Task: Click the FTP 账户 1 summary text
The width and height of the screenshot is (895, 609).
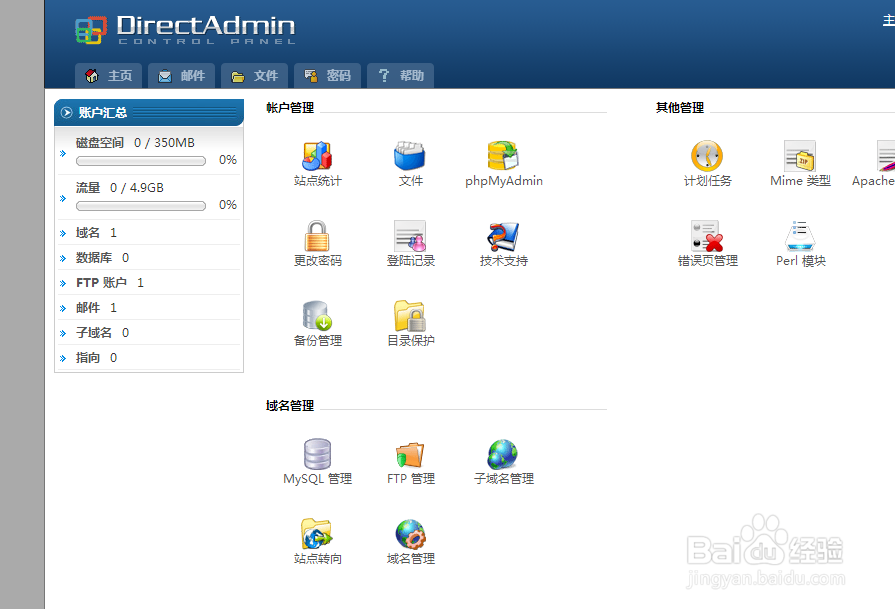Action: (x=110, y=283)
